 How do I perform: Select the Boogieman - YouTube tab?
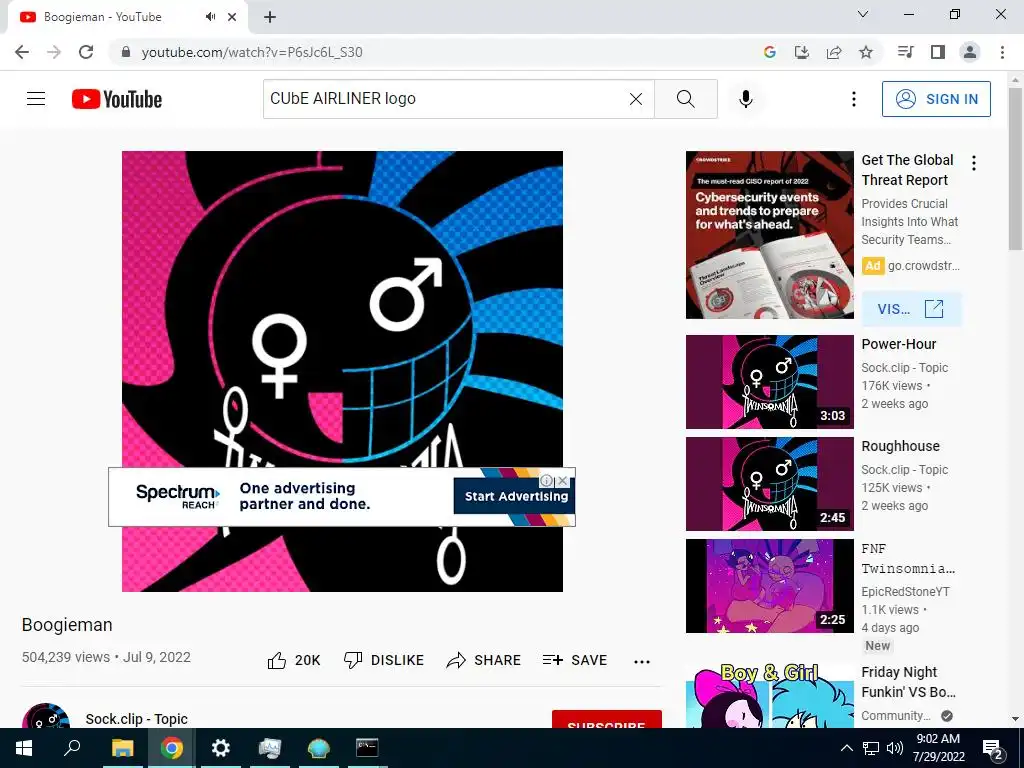(x=127, y=17)
